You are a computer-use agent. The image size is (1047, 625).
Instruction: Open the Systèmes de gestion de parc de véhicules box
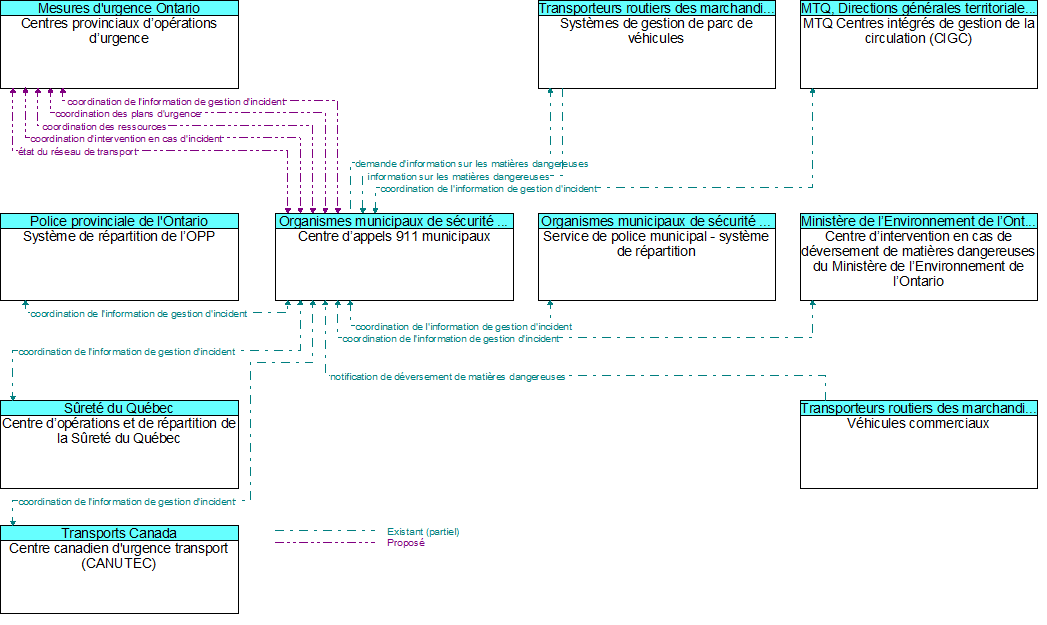click(x=656, y=52)
